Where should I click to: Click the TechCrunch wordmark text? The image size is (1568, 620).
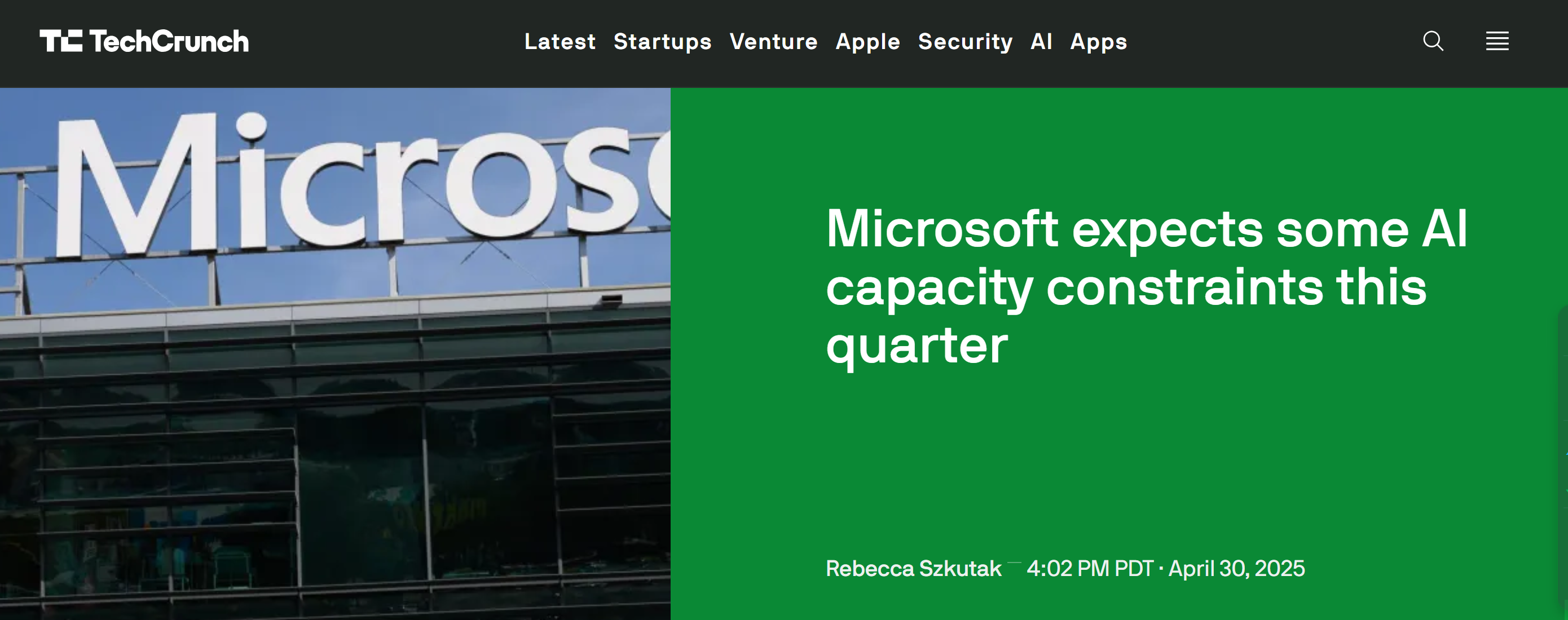(x=169, y=41)
